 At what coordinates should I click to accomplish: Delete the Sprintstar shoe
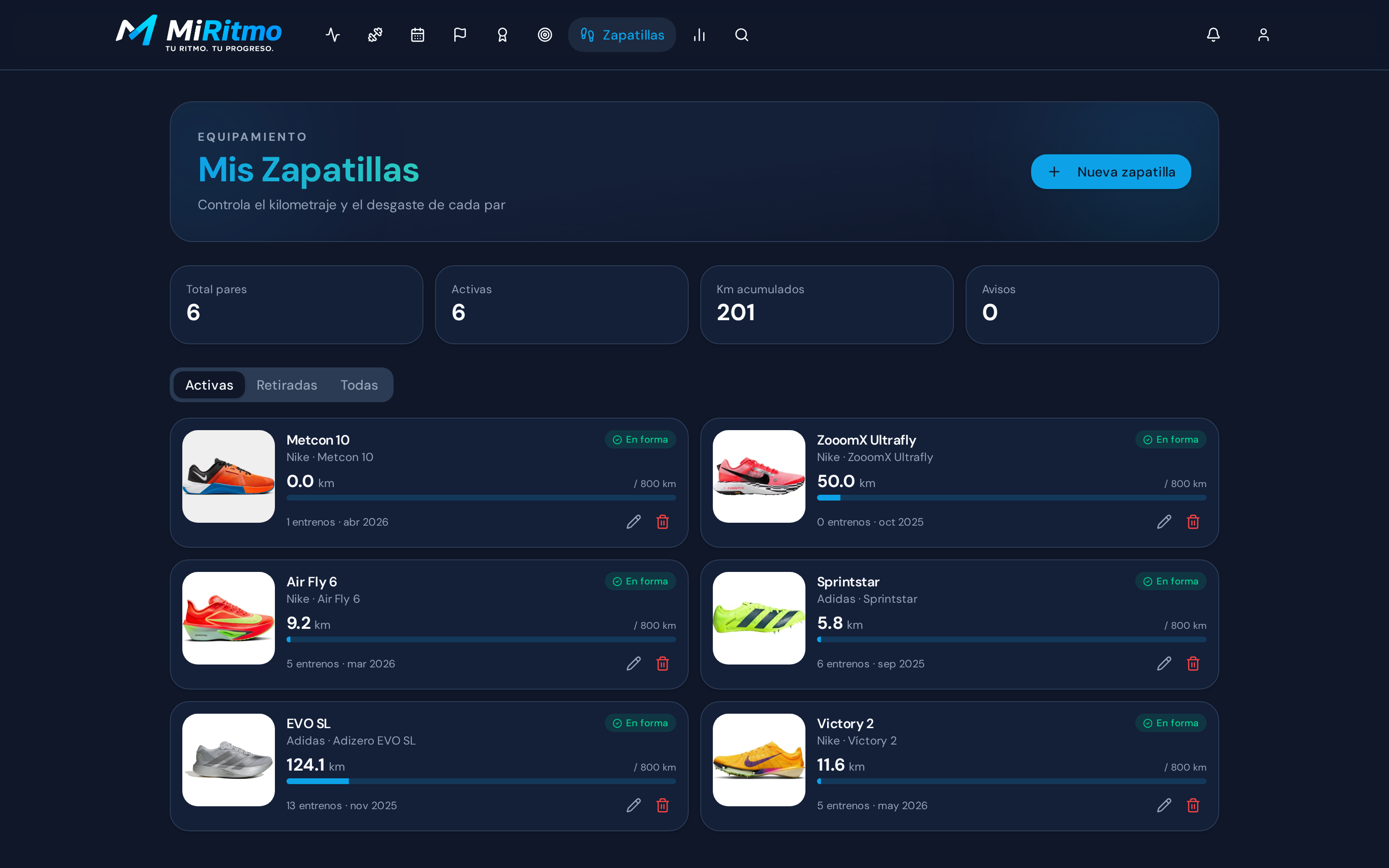pyautogui.click(x=1193, y=664)
